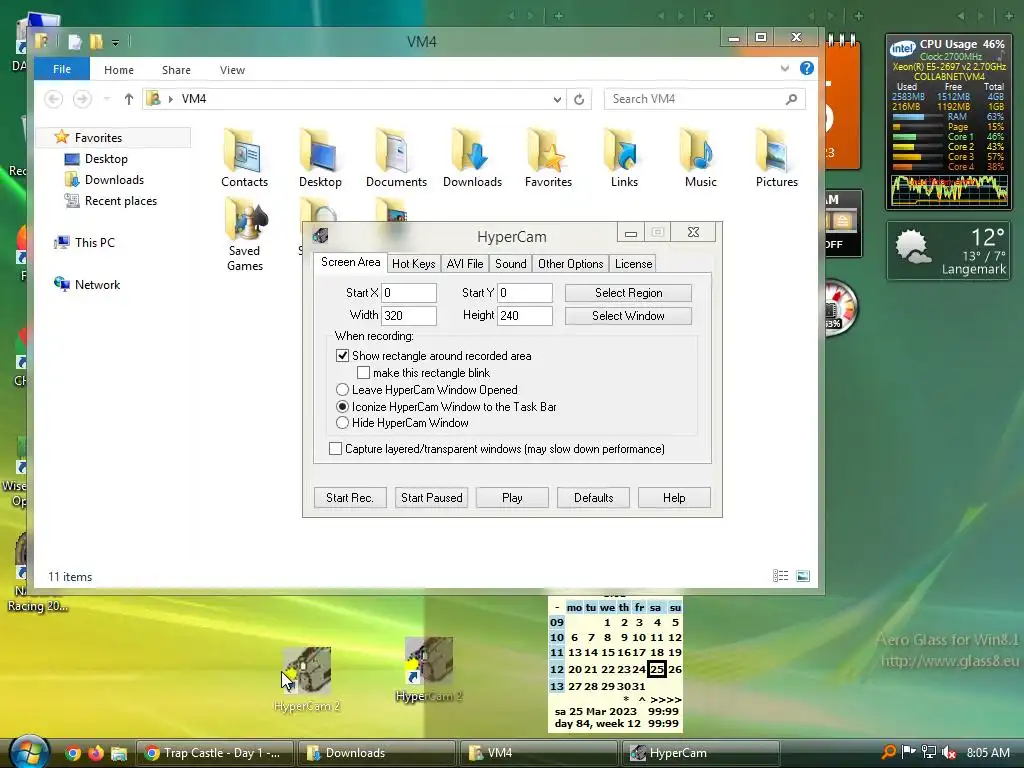Image resolution: width=1024 pixels, height=768 pixels.
Task: Open the Music folder icon
Action: [x=700, y=159]
